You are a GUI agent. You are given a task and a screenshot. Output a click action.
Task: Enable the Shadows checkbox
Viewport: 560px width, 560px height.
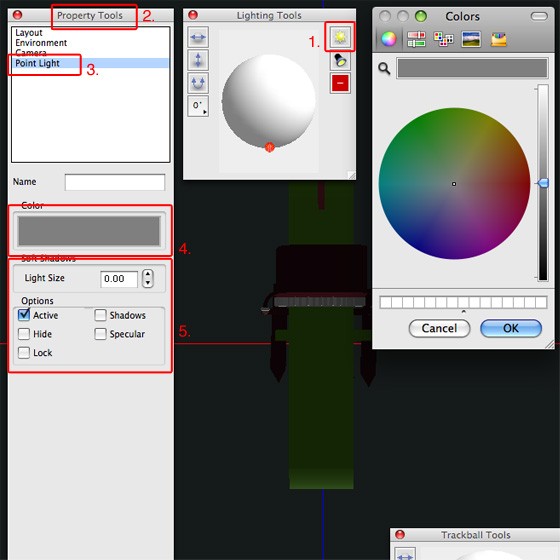coord(100,315)
